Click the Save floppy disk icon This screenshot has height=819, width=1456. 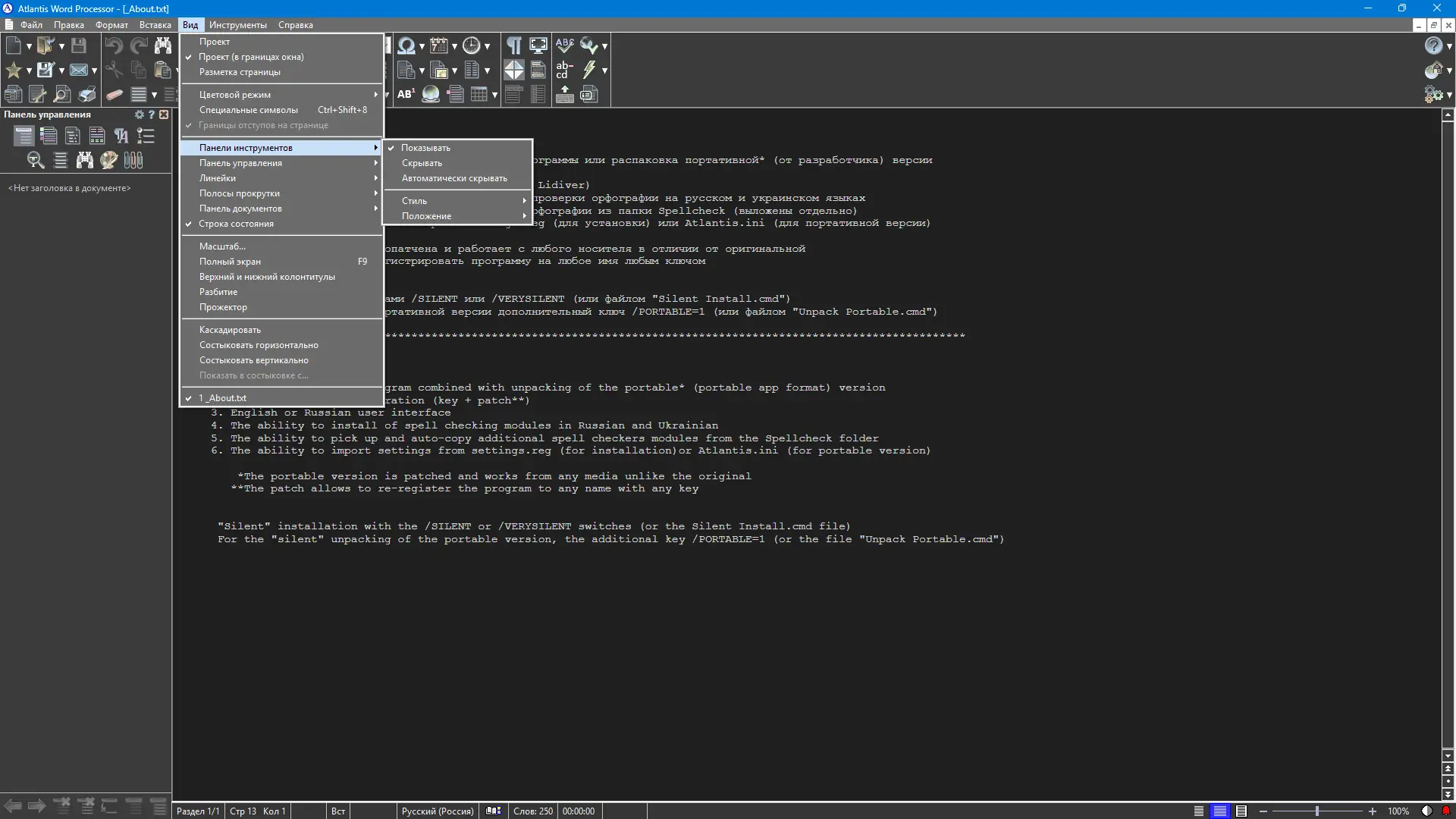point(79,45)
